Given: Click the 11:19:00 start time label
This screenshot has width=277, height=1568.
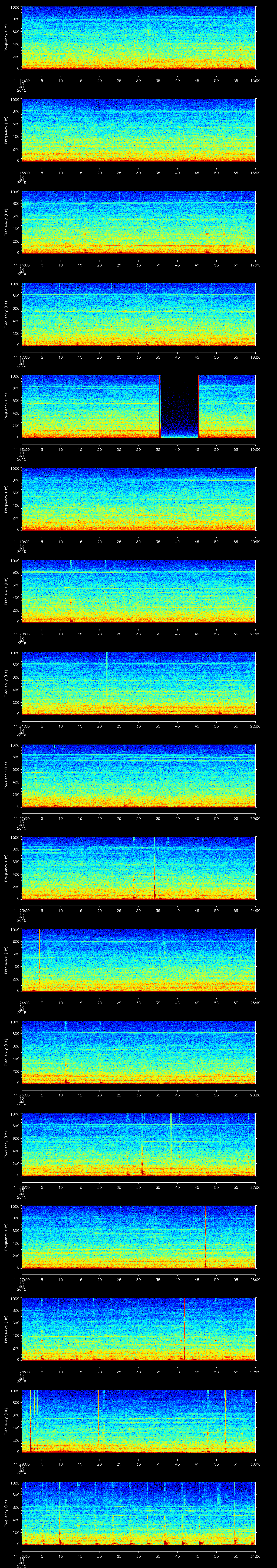Looking at the screenshot, I should 21,542.
